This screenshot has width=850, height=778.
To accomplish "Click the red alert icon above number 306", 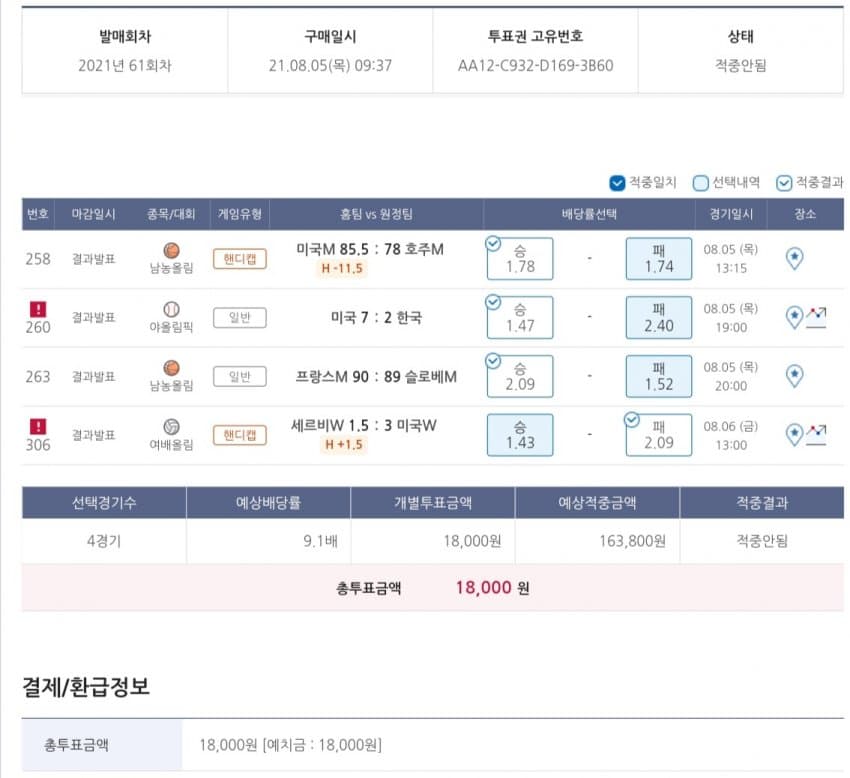I will point(38,426).
